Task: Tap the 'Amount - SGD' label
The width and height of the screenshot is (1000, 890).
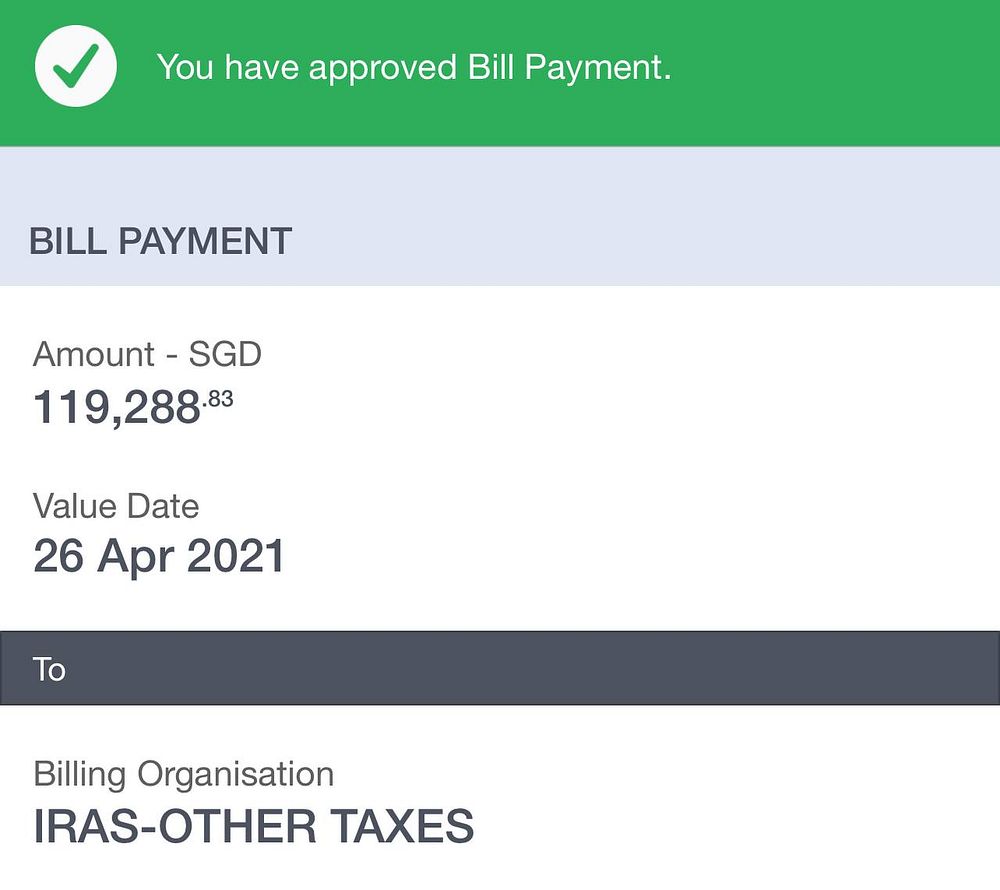Action: coord(147,354)
